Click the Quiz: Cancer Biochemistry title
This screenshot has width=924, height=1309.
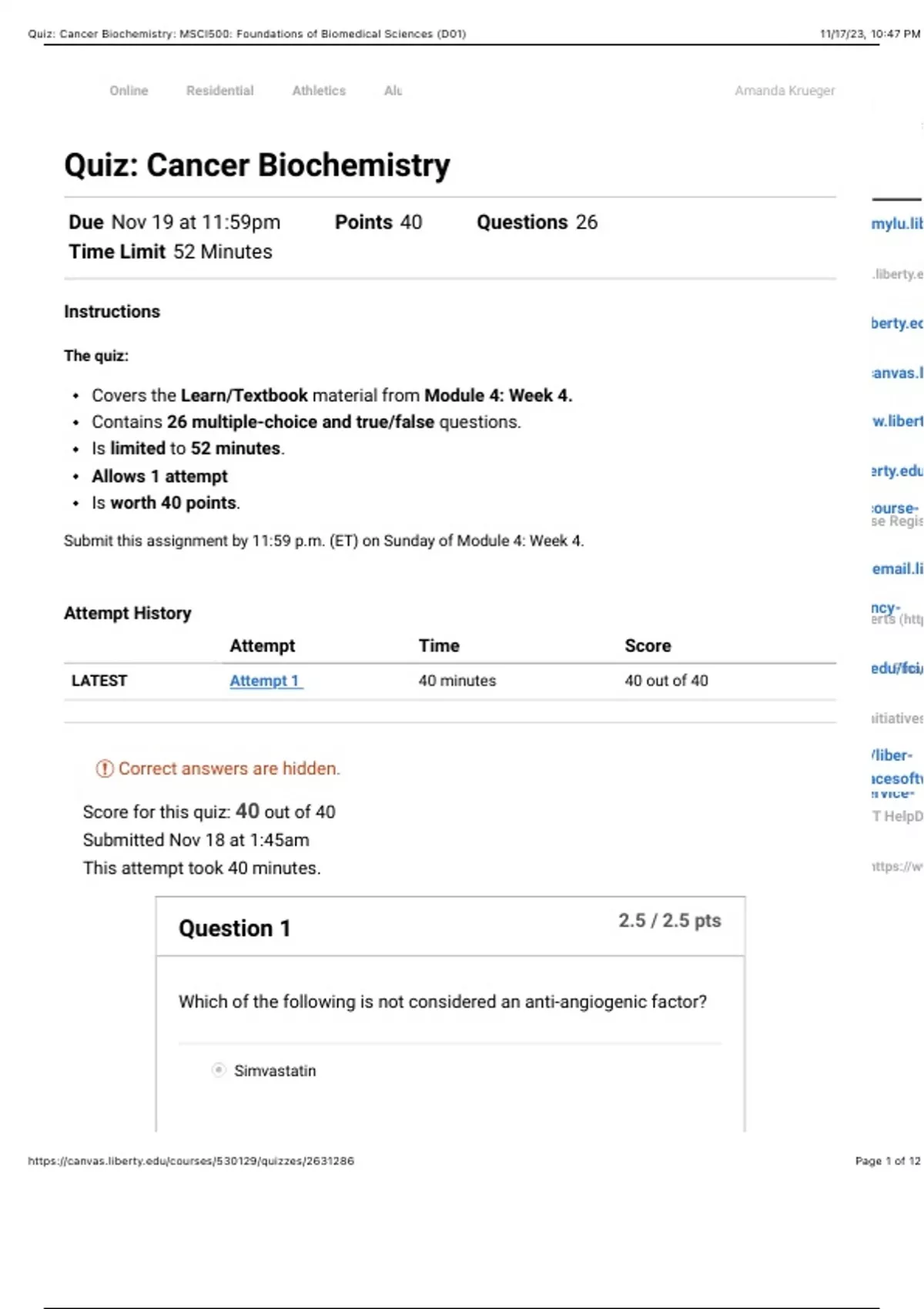[257, 166]
